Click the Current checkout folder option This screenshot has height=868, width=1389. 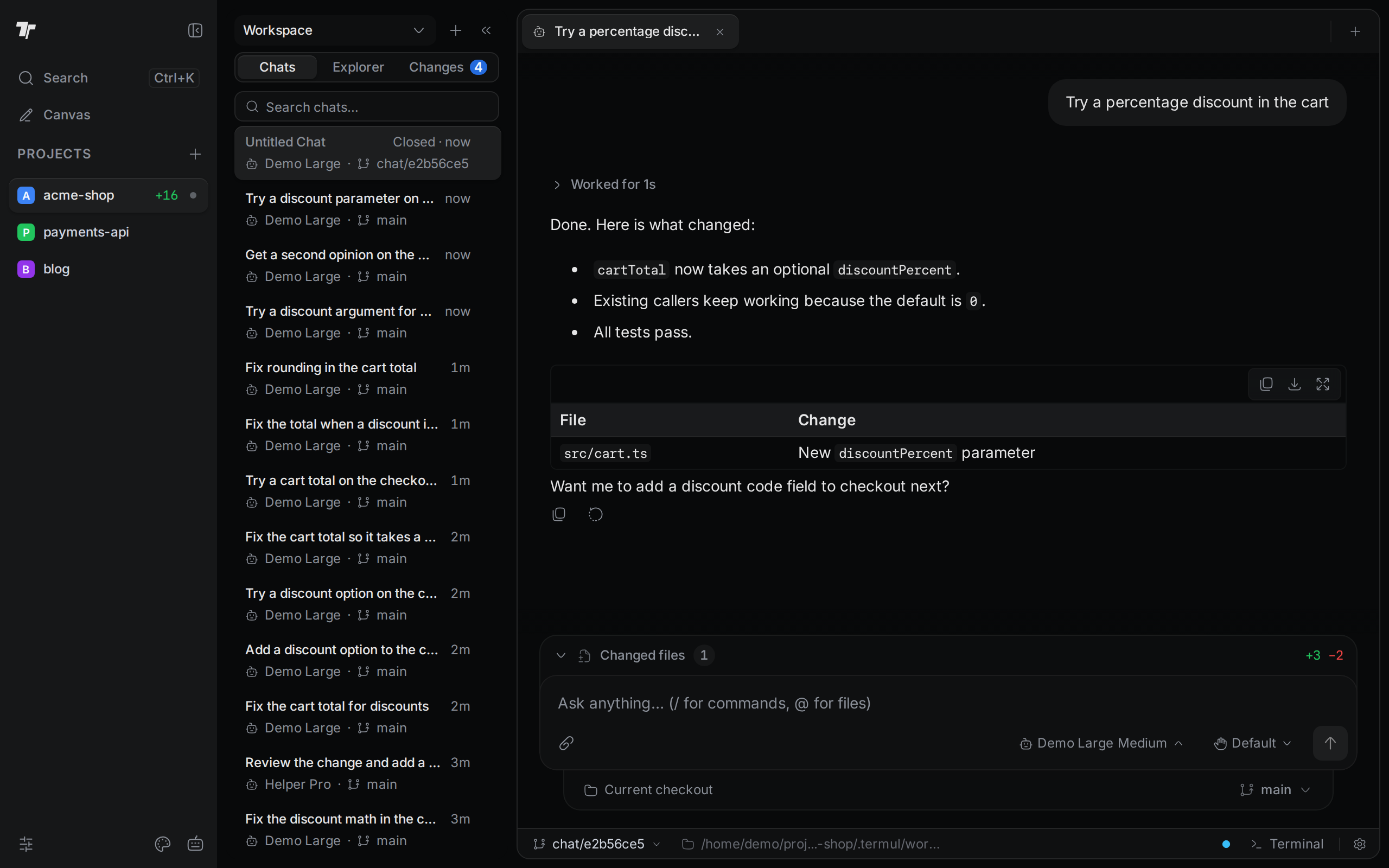click(648, 790)
